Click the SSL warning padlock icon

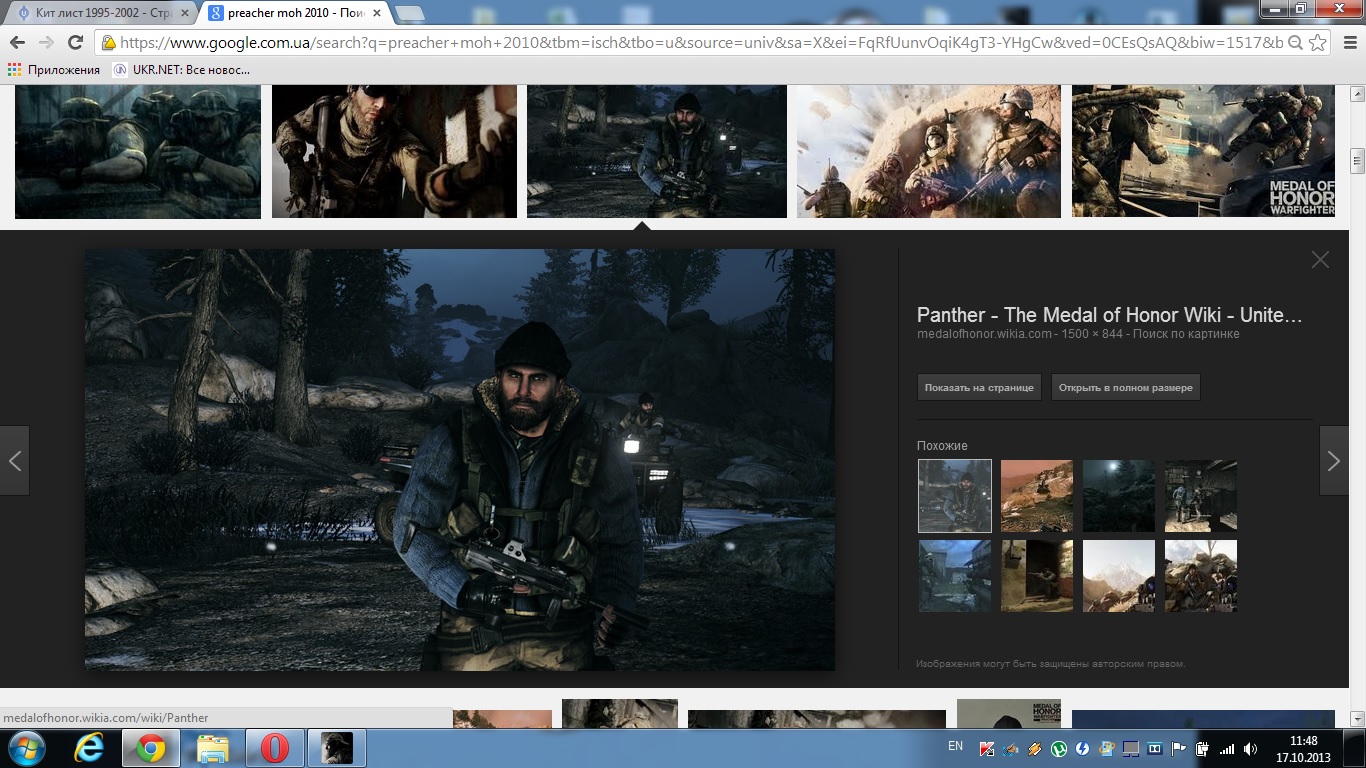[109, 43]
